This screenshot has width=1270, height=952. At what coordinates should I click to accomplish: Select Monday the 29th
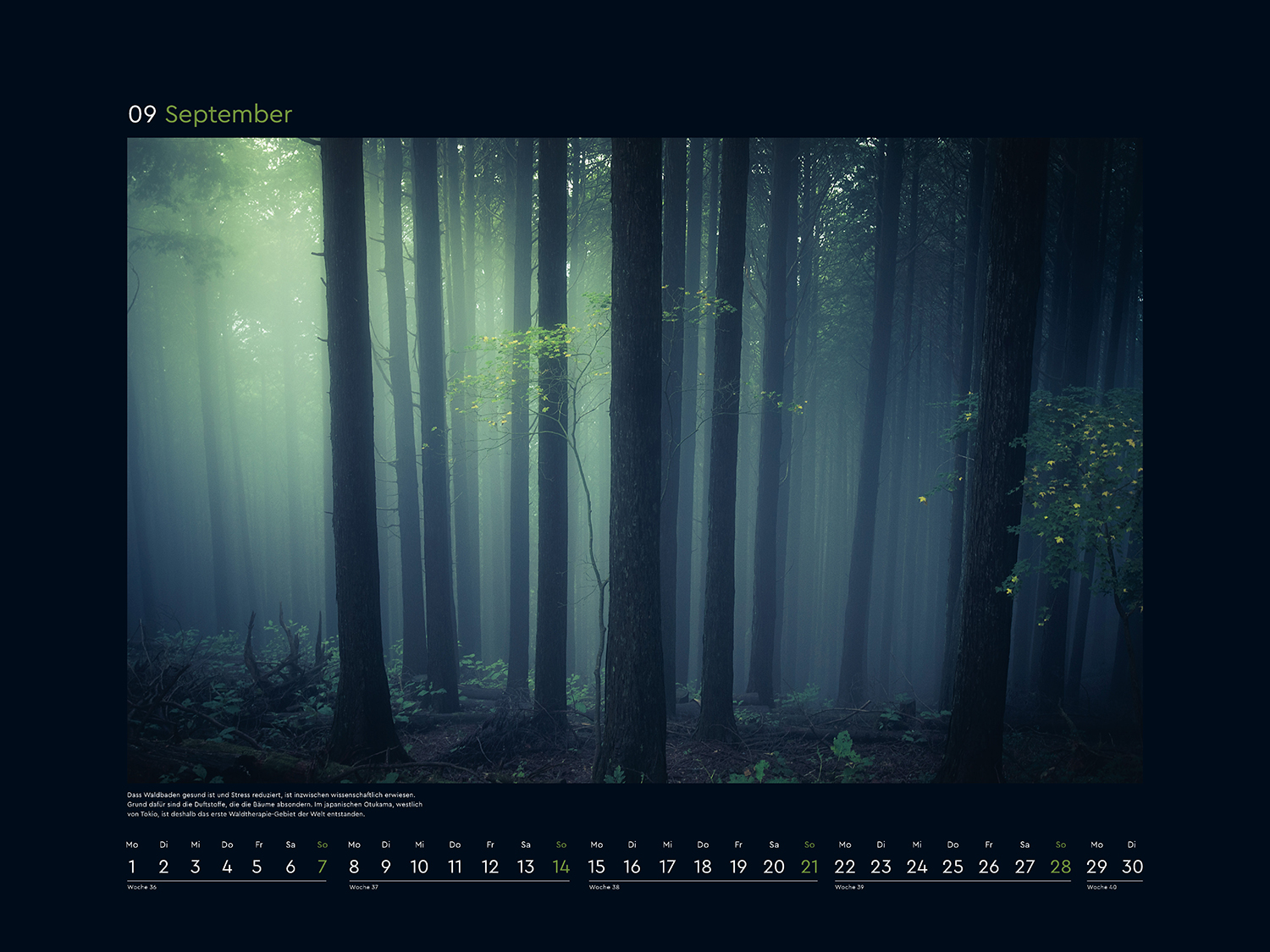pos(1096,867)
